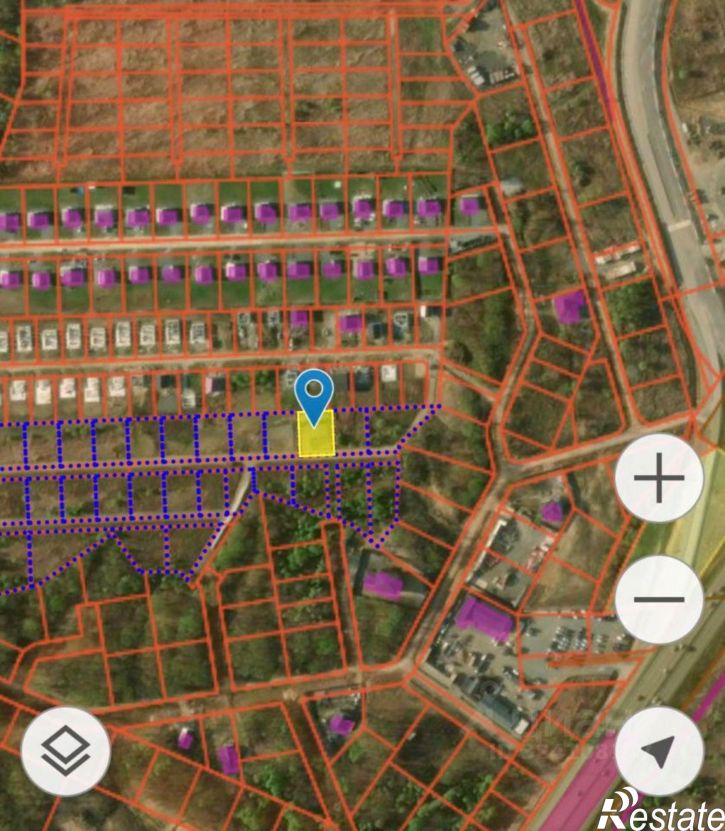The height and width of the screenshot is (831, 725).
Task: Select the purple house at the row's far left
Action: tap(10, 222)
